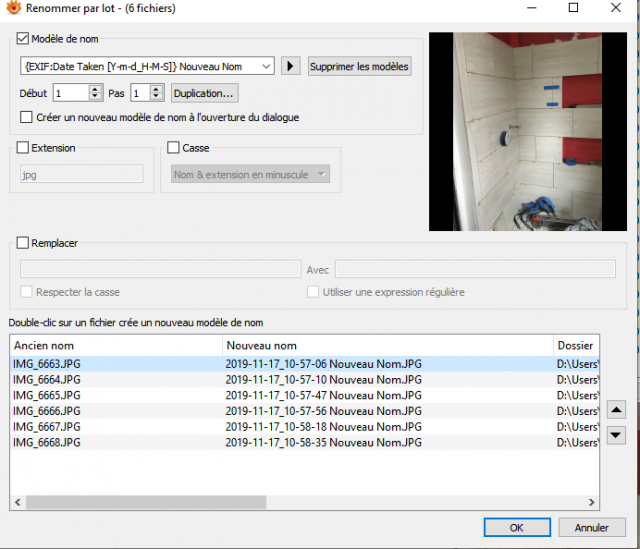Click the horizontal scrollbar thumb in file list
Viewport: 640px width, 549px height.
pyautogui.click(x=146, y=502)
